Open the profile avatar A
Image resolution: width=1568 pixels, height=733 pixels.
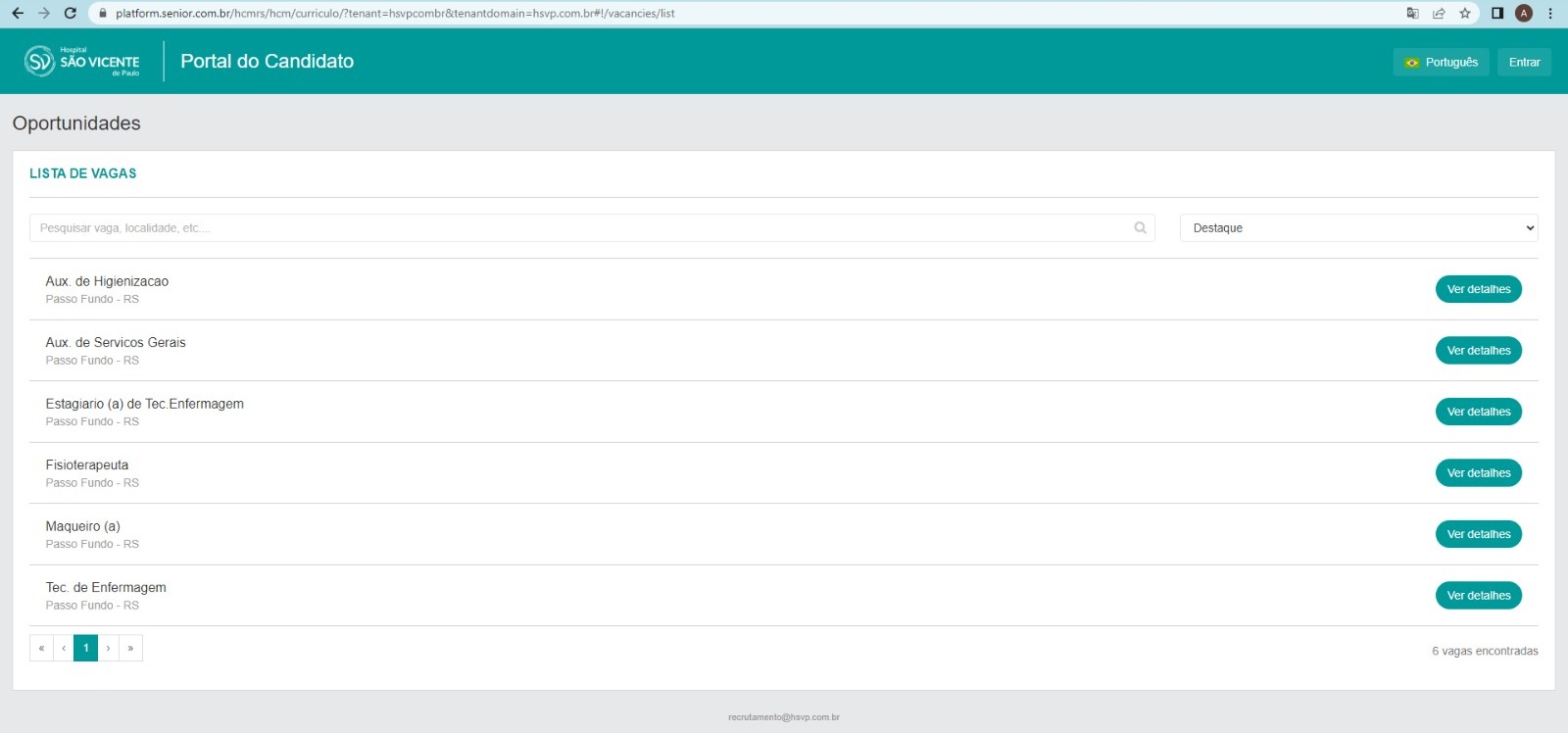1524,13
